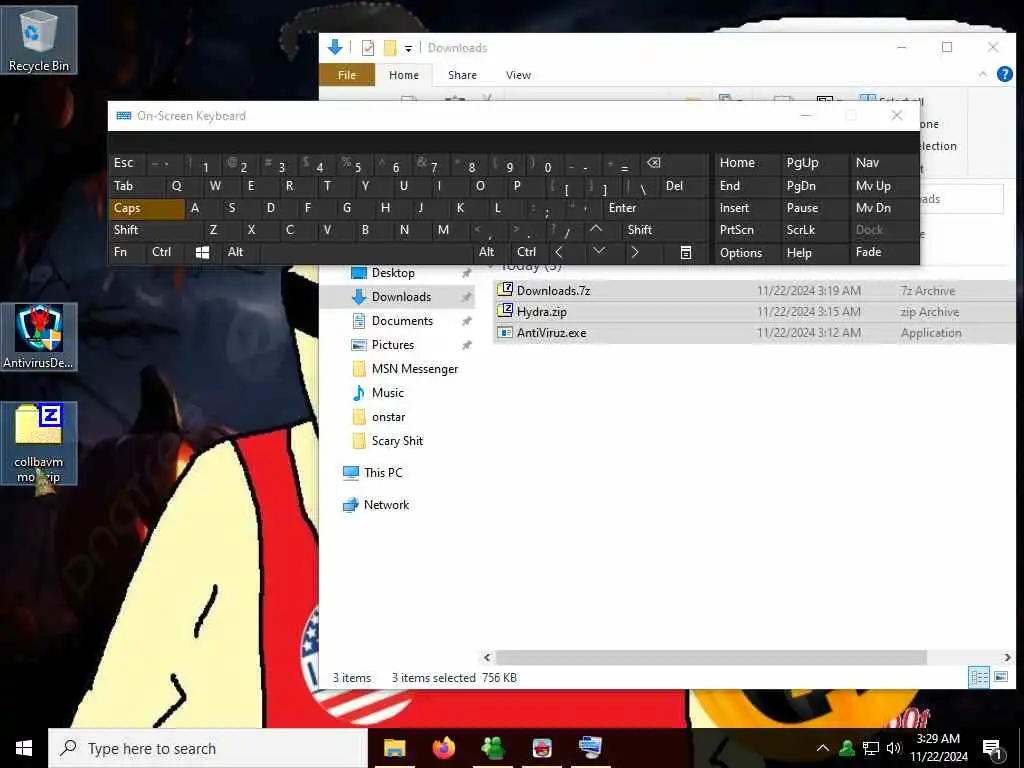Select the AntiViruz.exe file
The width and height of the screenshot is (1024, 768).
click(754, 333)
